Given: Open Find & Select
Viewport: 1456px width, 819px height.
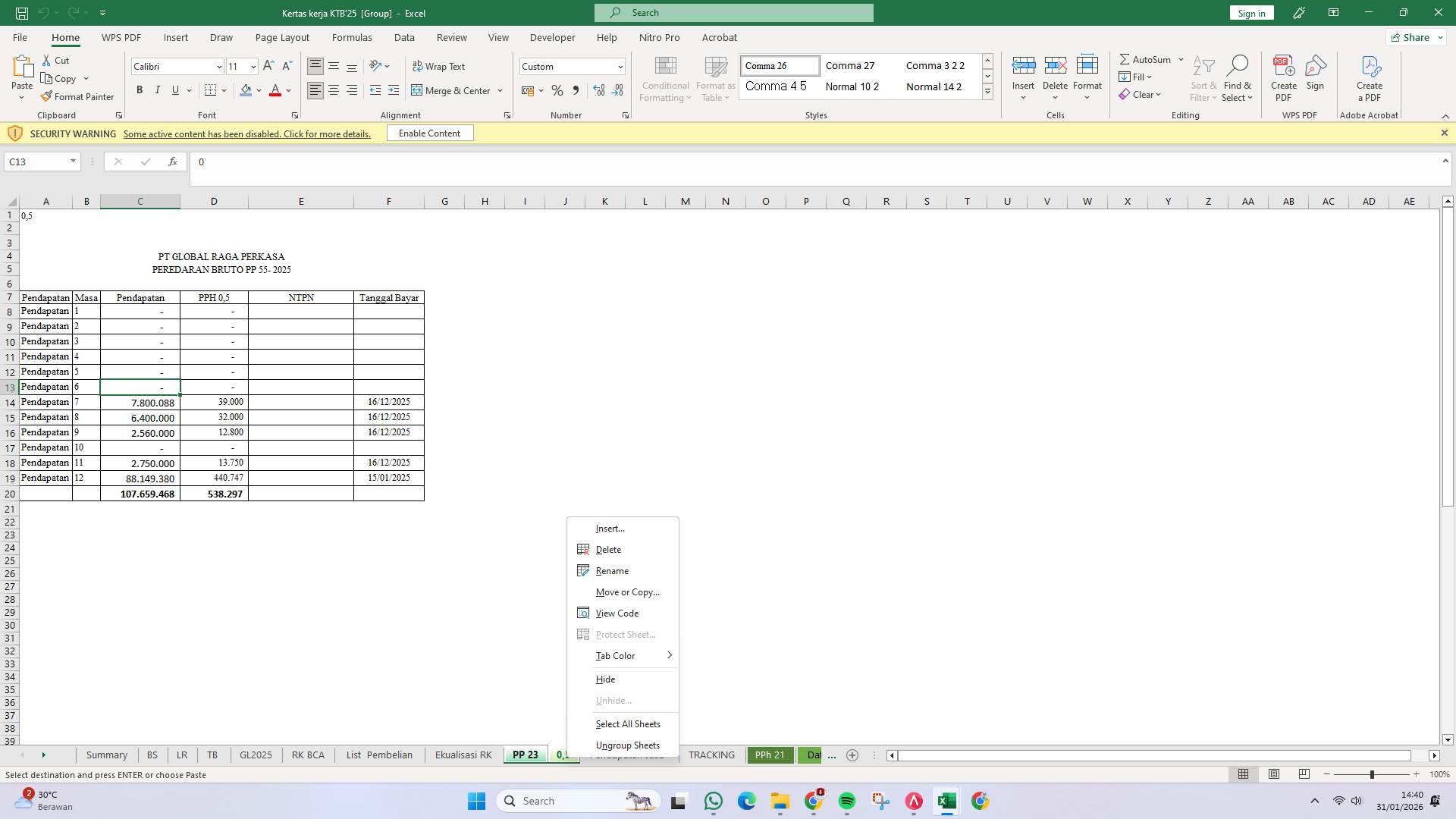Looking at the screenshot, I should coord(1238,78).
